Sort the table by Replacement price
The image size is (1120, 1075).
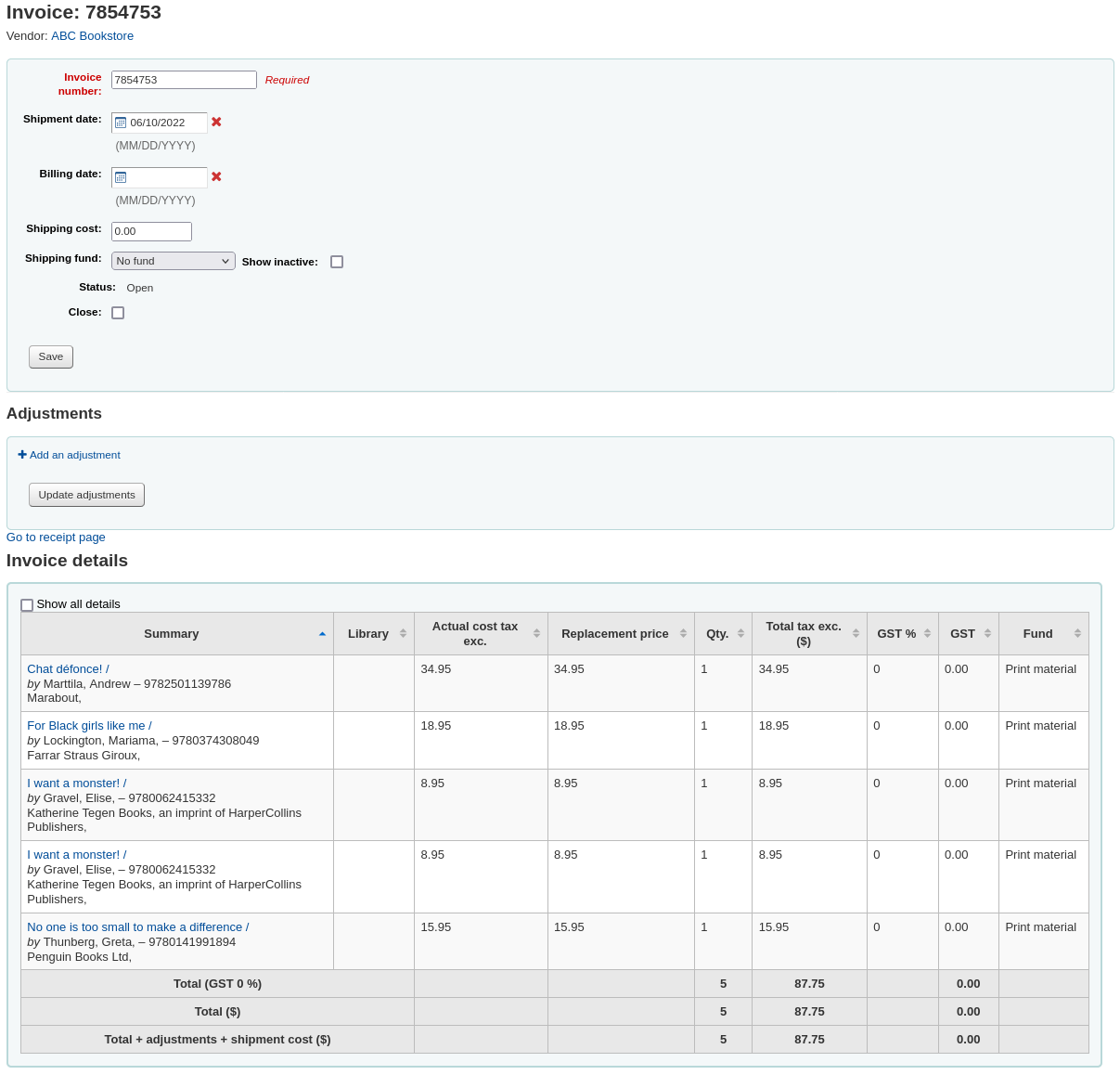(684, 633)
